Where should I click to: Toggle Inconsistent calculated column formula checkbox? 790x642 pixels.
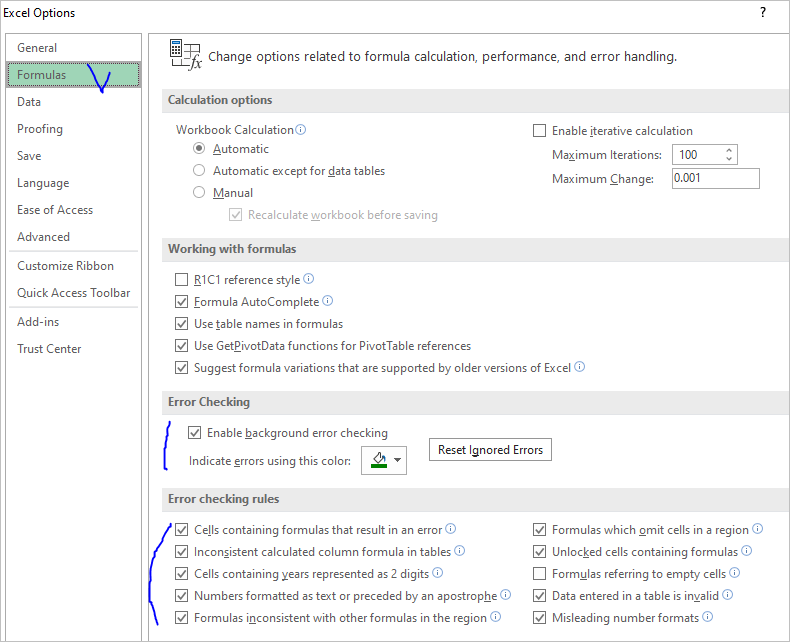[x=181, y=552]
